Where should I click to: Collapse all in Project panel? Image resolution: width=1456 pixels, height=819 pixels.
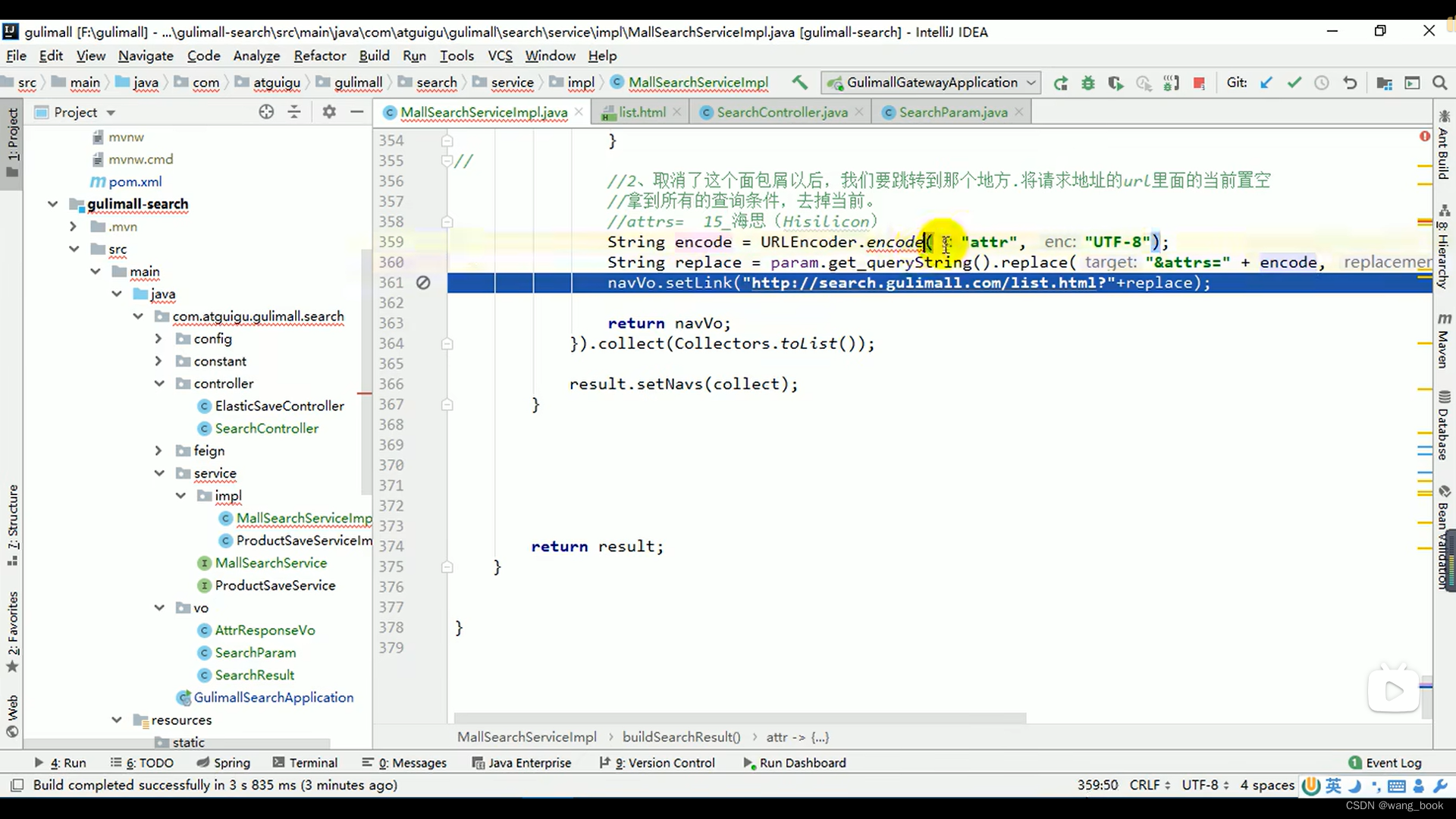click(294, 111)
